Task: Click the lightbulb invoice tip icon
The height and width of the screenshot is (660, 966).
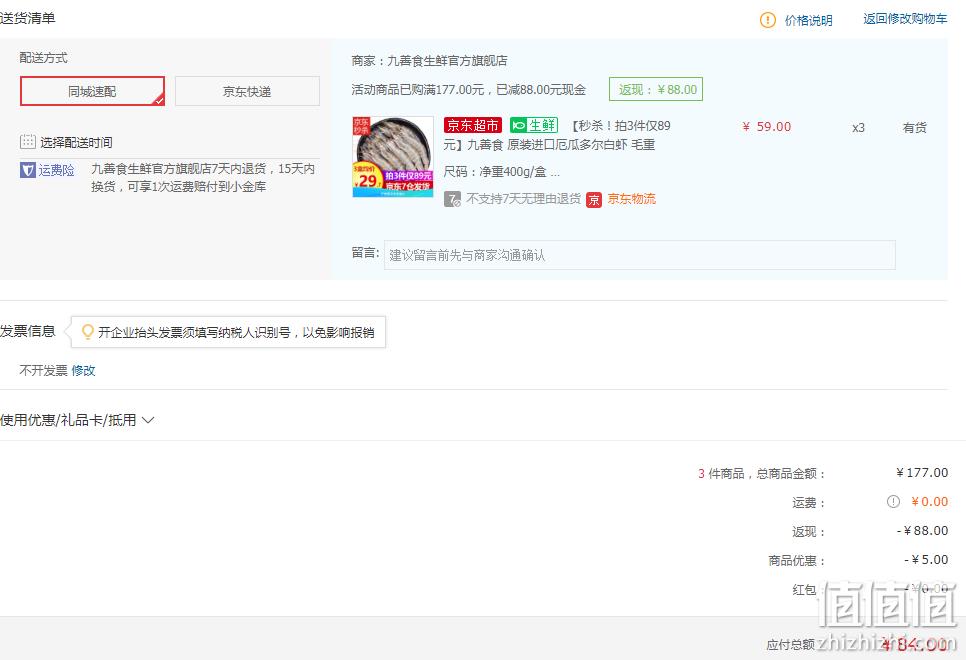Action: coord(88,332)
